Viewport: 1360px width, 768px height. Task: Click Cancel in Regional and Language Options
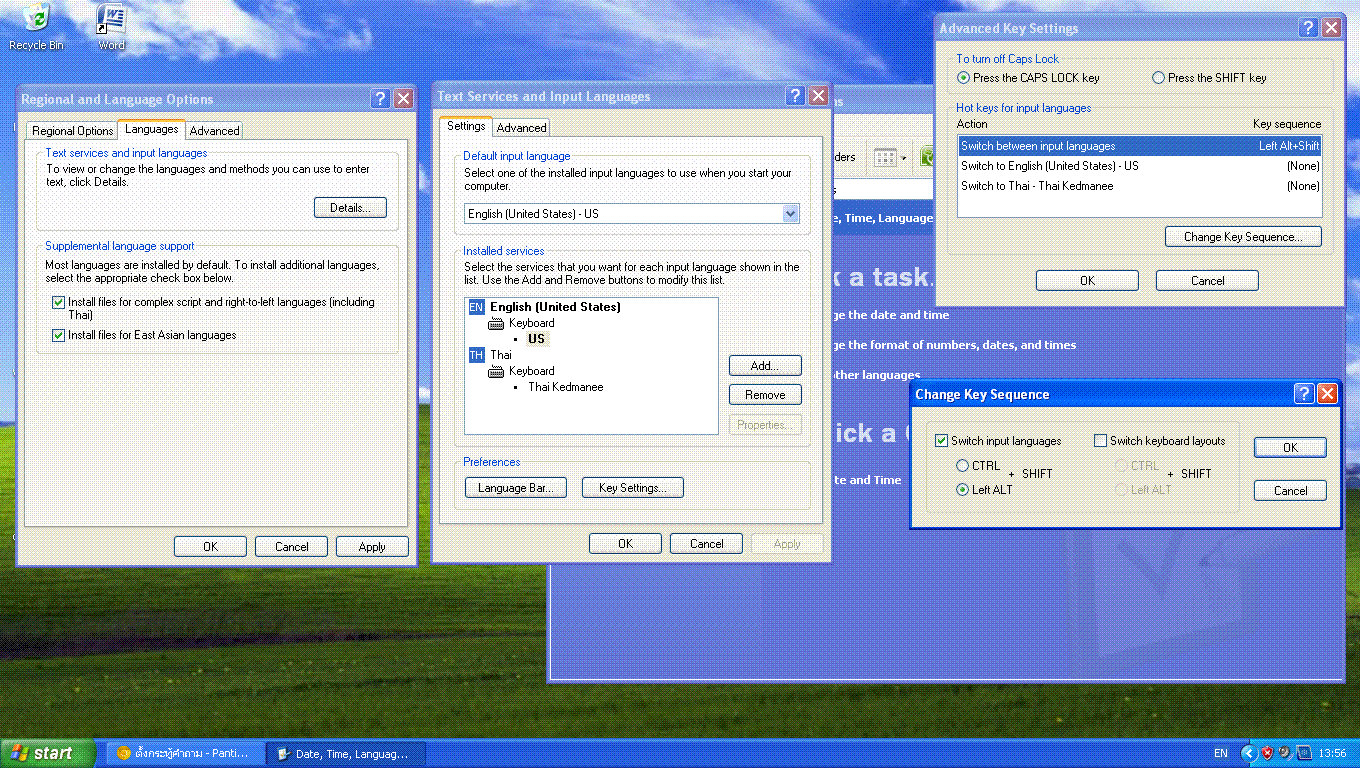click(292, 546)
